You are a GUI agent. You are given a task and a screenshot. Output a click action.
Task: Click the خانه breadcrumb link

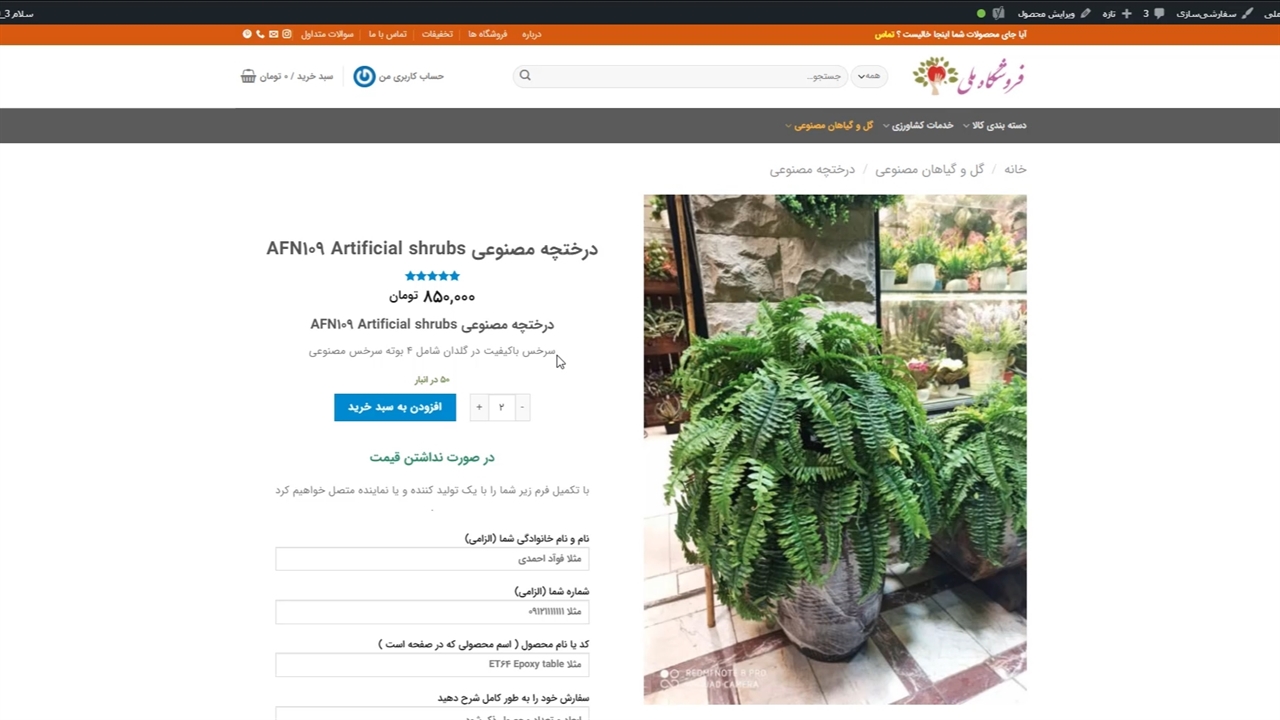click(x=1015, y=170)
